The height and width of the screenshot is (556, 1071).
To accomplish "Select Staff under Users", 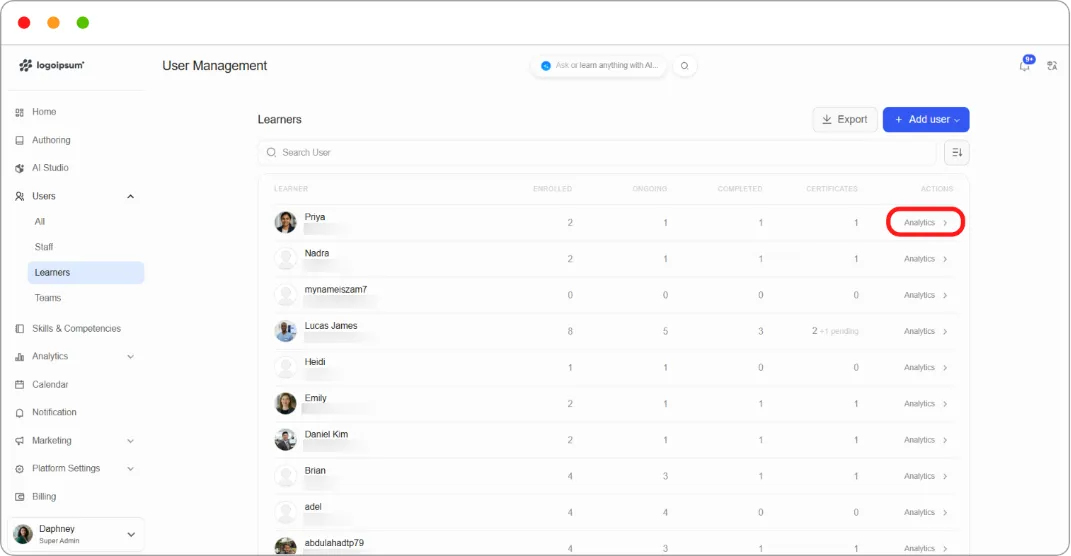I will [44, 247].
